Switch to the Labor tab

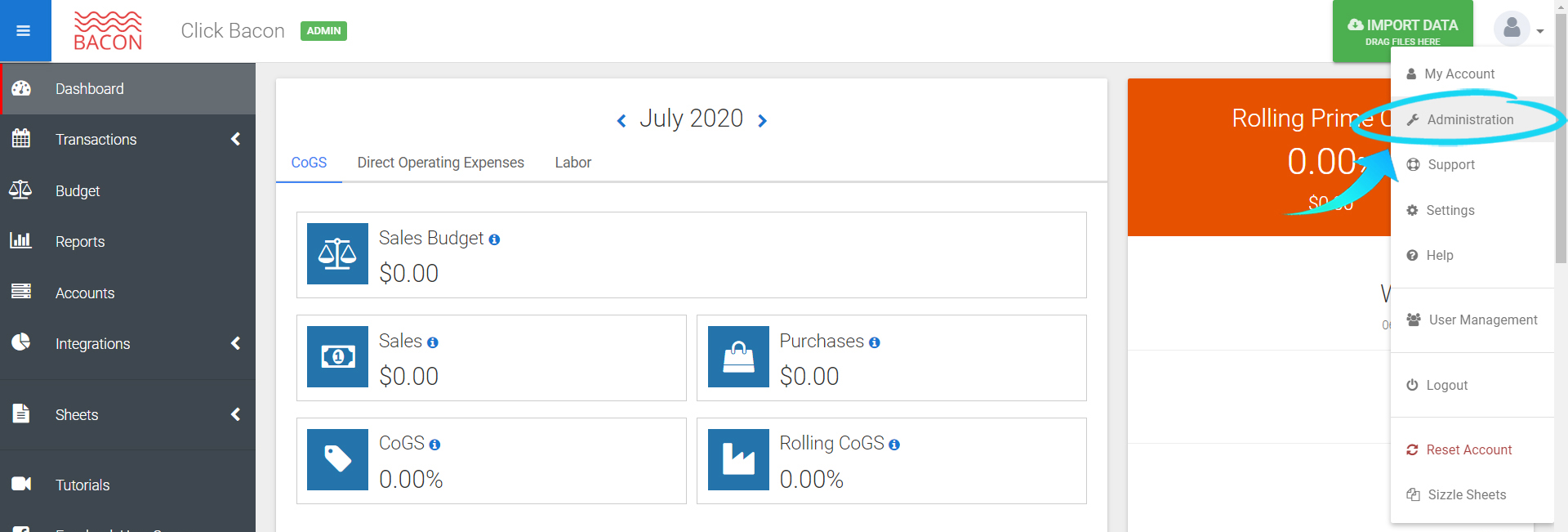coord(573,163)
